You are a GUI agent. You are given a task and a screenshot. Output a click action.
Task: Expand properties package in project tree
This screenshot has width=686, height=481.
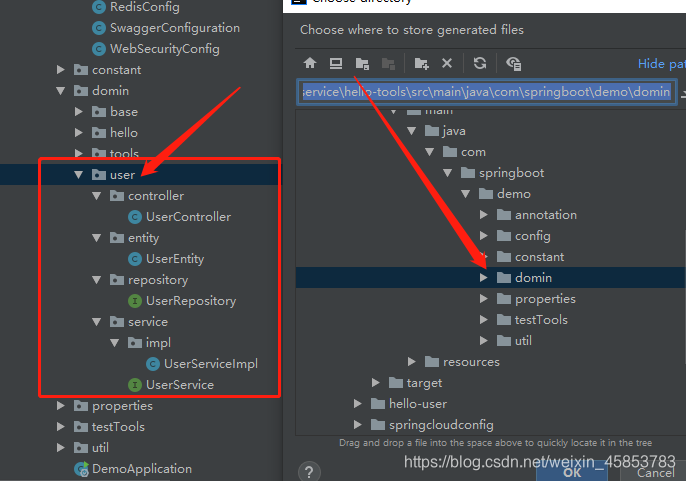[x=61, y=406]
